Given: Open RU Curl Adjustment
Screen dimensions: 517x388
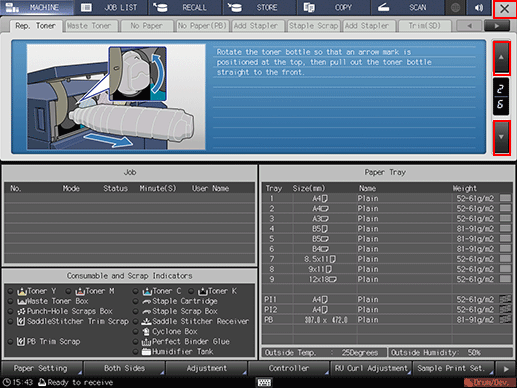Looking at the screenshot, I should point(371,368).
